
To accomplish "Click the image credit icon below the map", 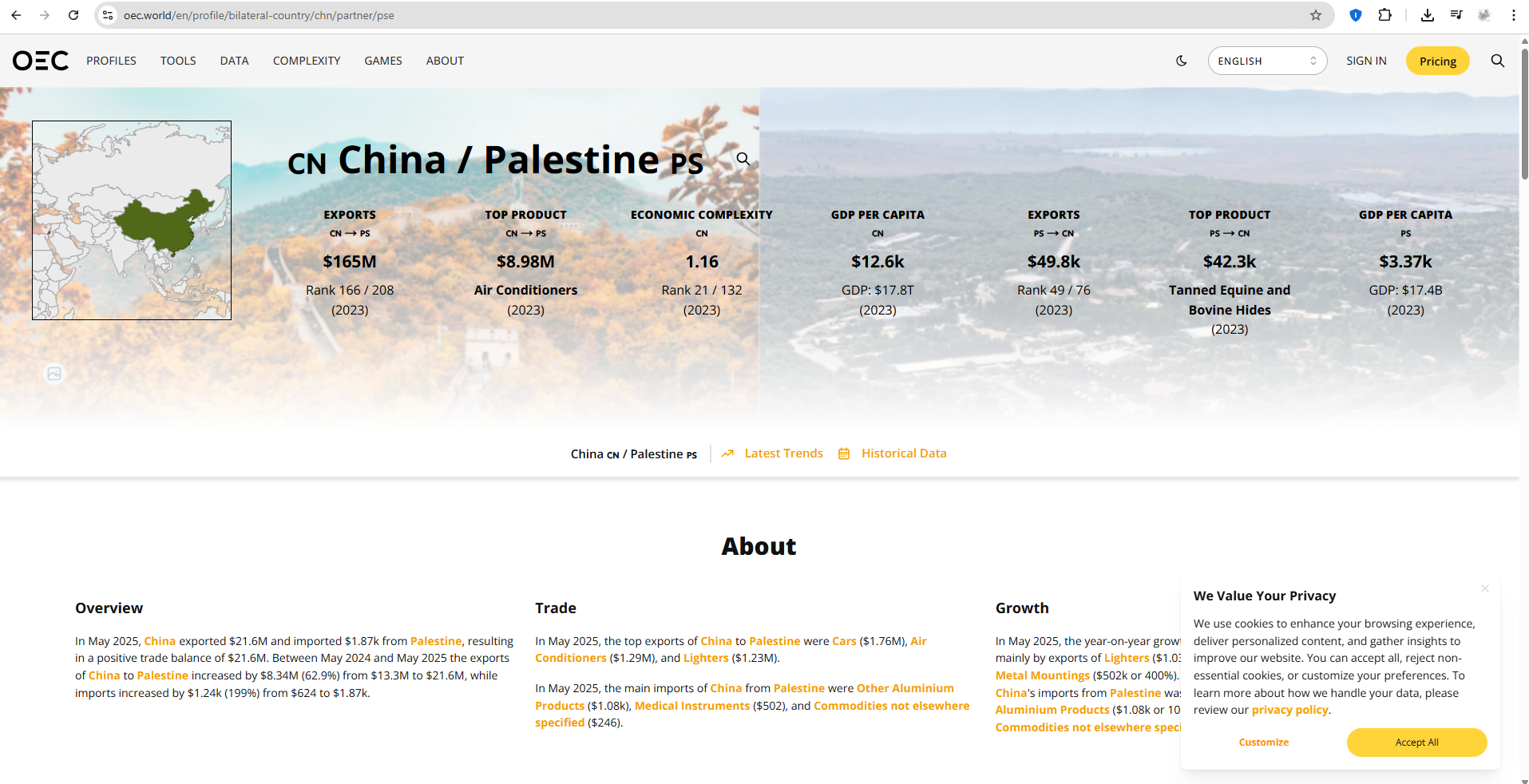I will (54, 374).
